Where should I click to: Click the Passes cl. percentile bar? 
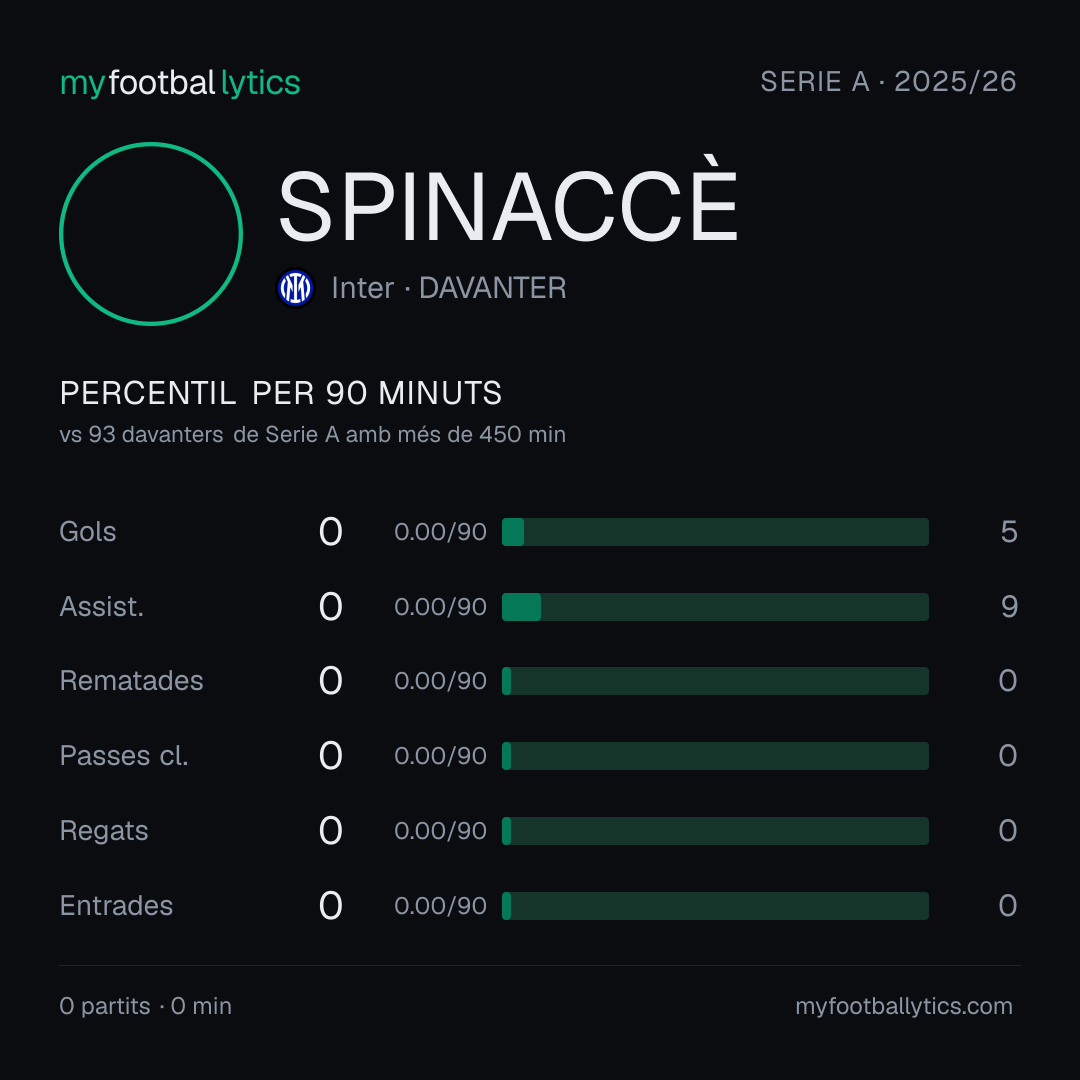point(715,756)
